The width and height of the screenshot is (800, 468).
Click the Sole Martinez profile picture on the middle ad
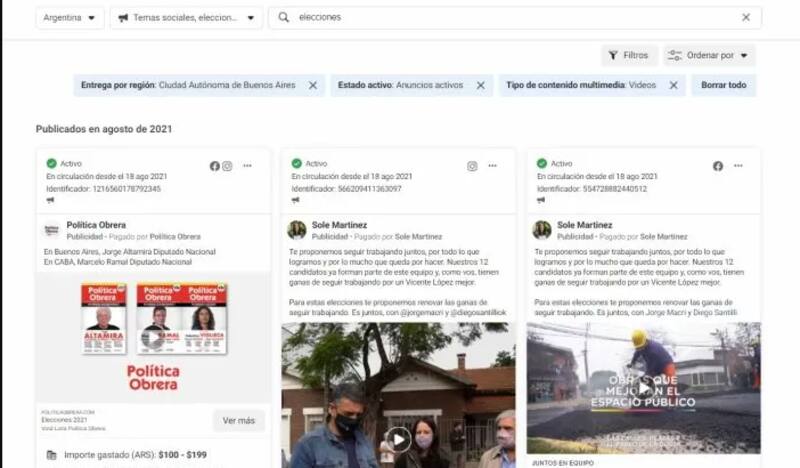click(x=297, y=230)
